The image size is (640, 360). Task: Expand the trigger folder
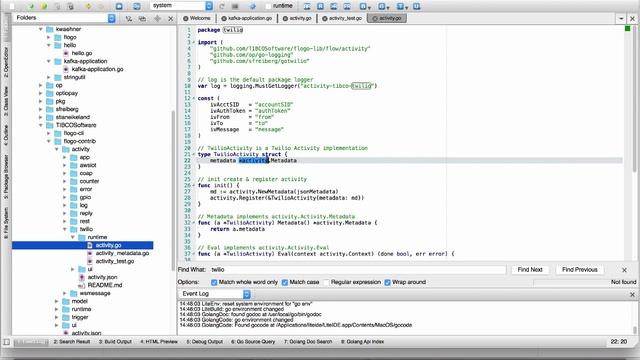point(57,317)
